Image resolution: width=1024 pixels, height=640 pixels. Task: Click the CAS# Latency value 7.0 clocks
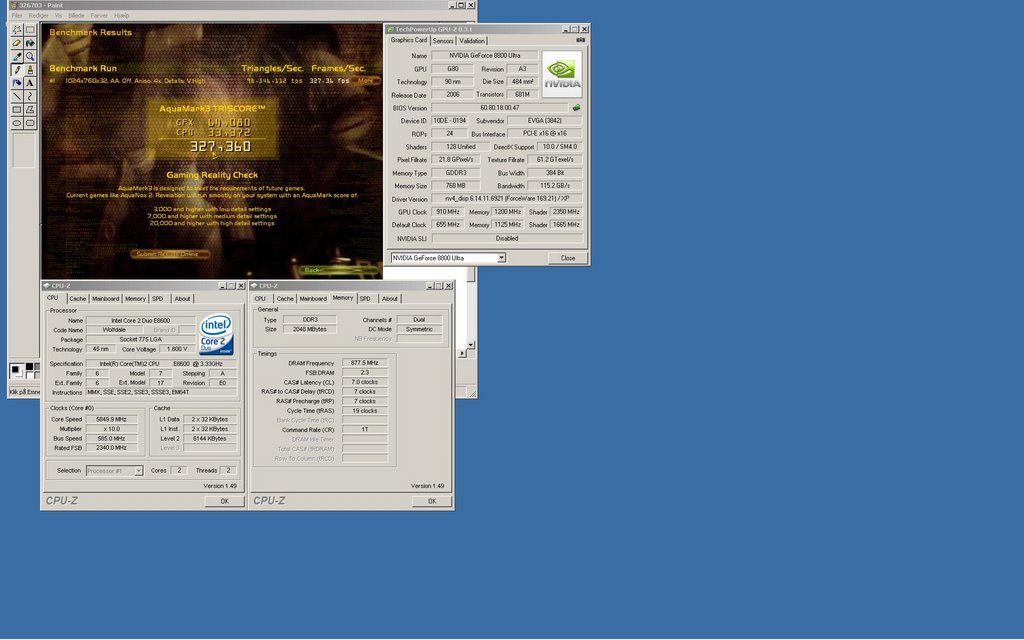(364, 382)
